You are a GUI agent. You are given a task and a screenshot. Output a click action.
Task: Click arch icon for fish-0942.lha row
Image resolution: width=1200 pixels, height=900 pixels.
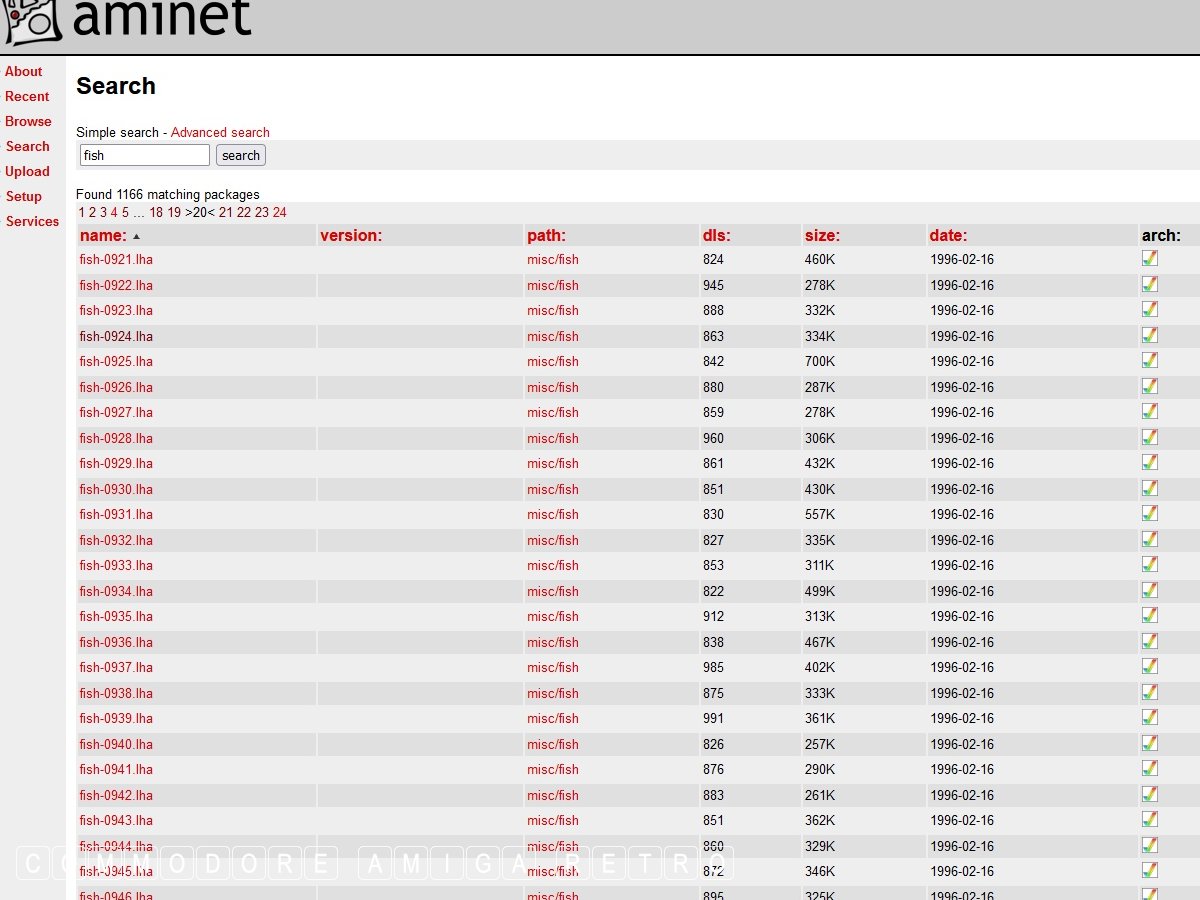click(x=1150, y=794)
